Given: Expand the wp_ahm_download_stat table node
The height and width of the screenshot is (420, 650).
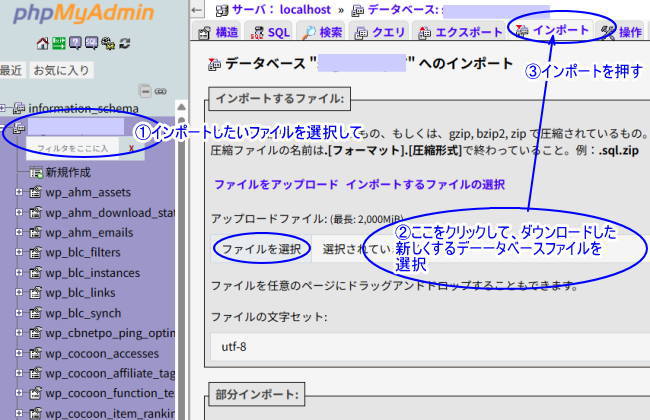Looking at the screenshot, I should click(x=19, y=212).
